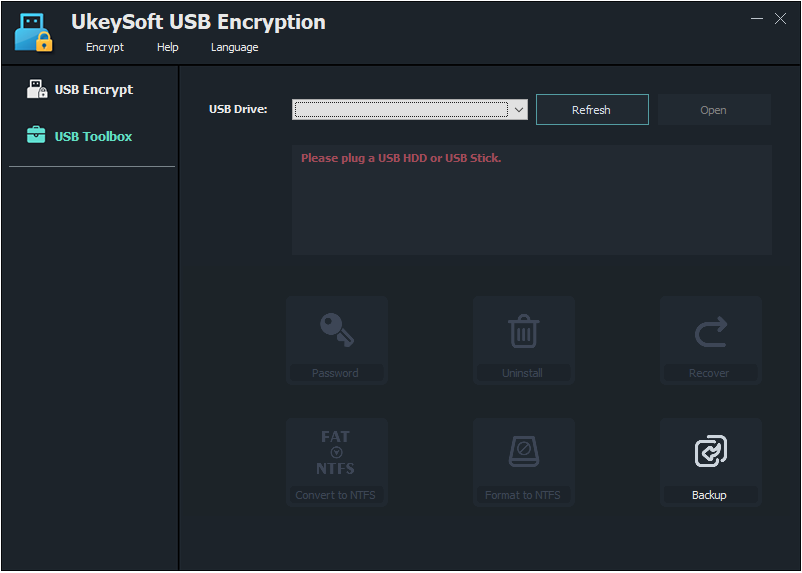Image resolution: width=802 pixels, height=573 pixels.
Task: Click the Uninstall trash can icon
Action: tap(523, 332)
